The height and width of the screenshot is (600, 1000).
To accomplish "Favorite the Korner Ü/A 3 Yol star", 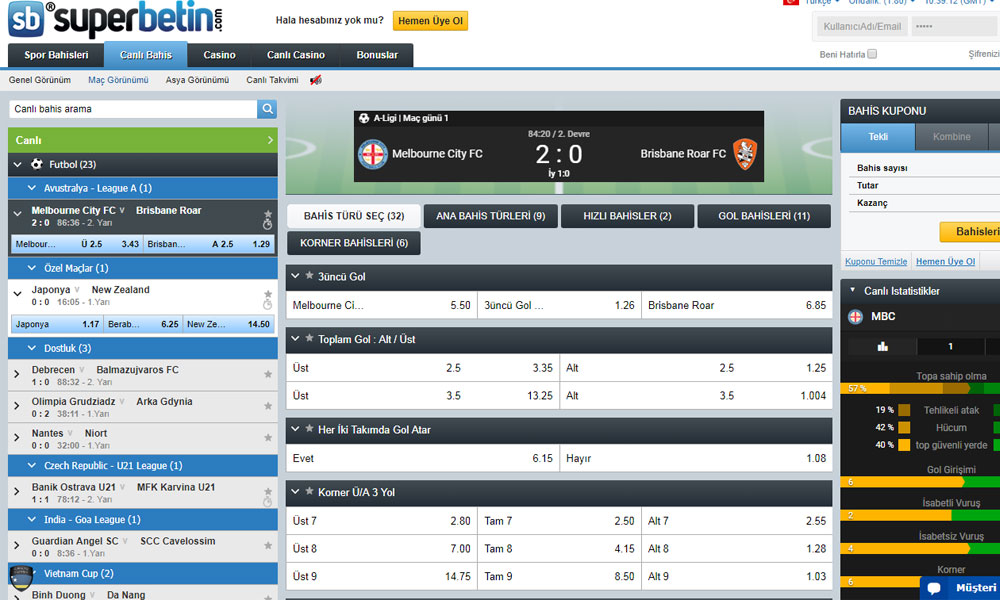I will [x=309, y=492].
